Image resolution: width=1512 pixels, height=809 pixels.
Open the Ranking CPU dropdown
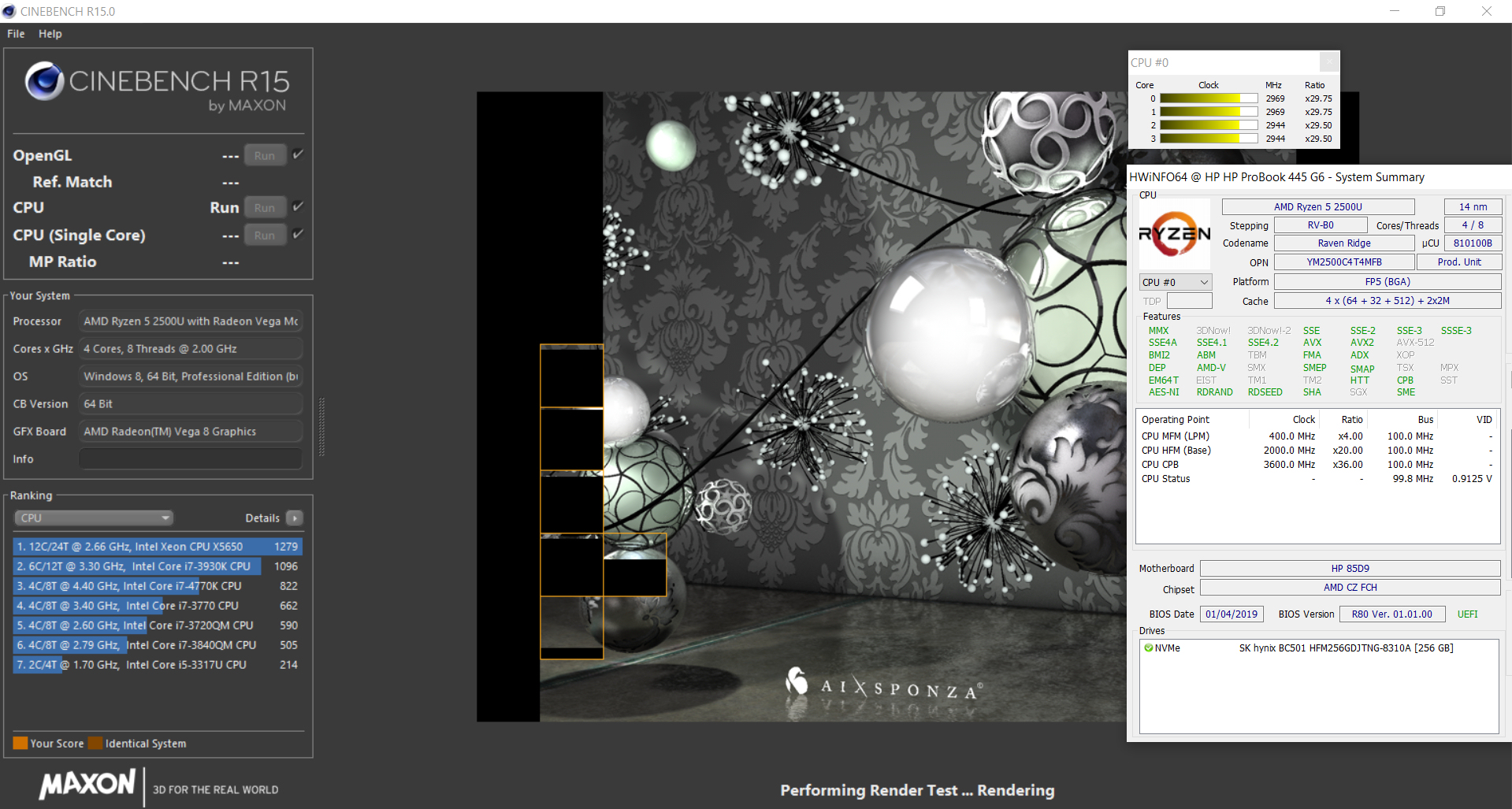(94, 518)
